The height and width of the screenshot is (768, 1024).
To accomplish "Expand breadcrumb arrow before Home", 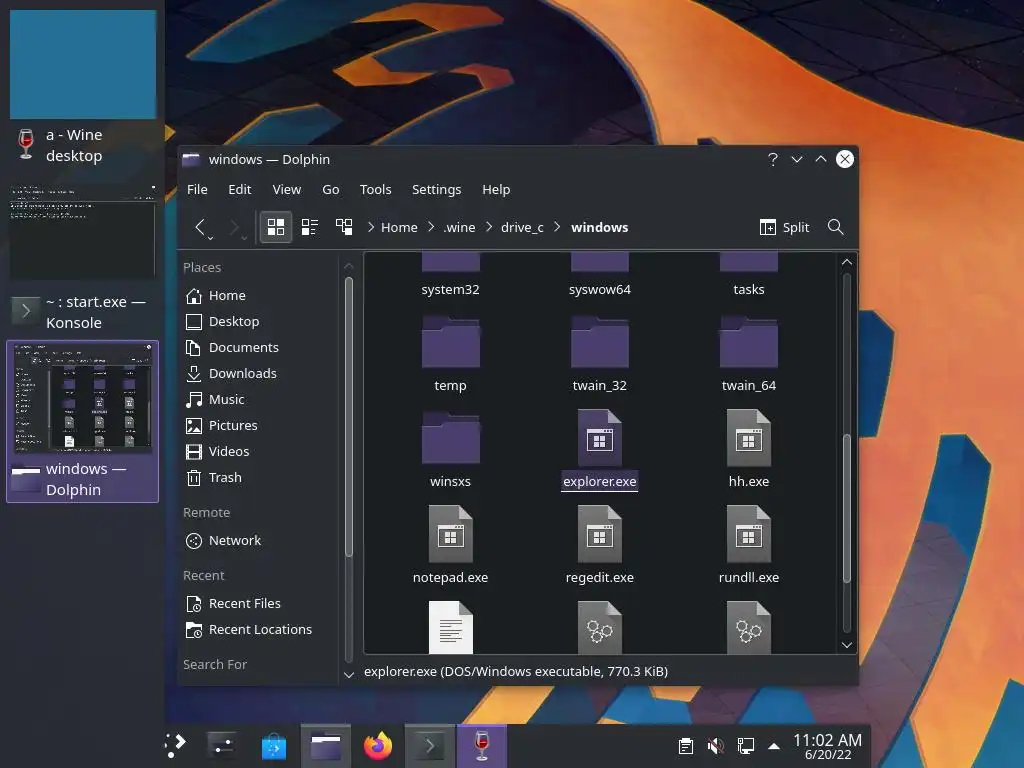I will (x=370, y=227).
